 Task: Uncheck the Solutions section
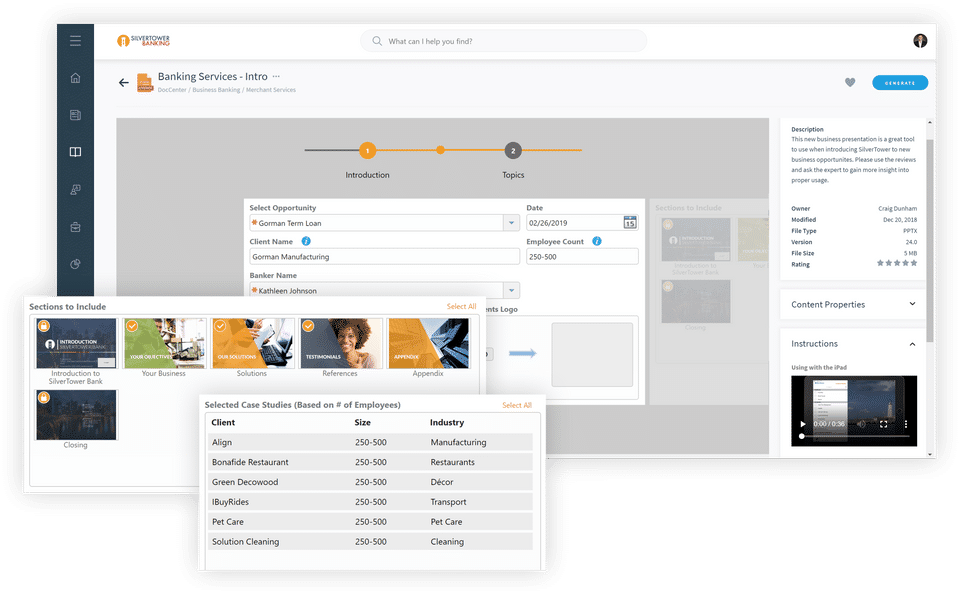coord(220,326)
